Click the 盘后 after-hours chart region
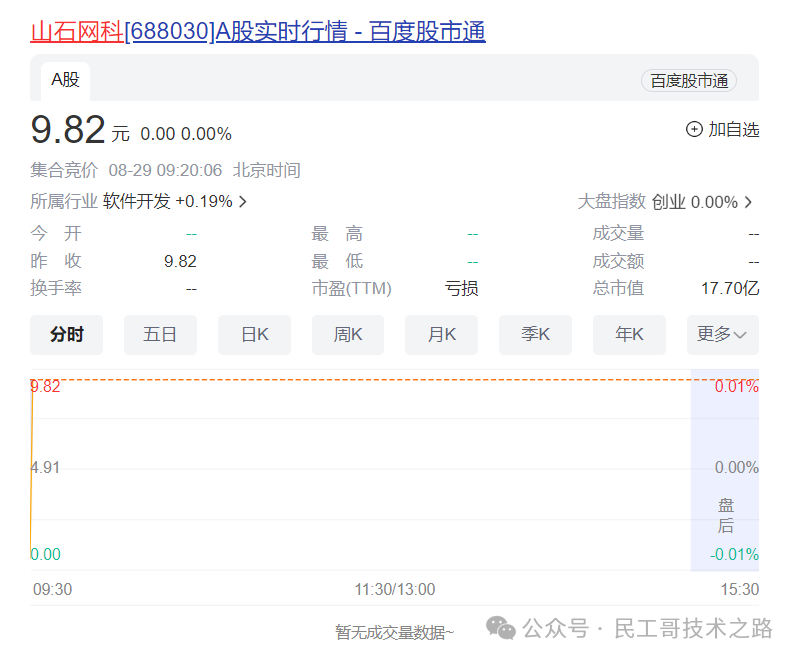Screen dimensions: 798x660 (x=725, y=470)
